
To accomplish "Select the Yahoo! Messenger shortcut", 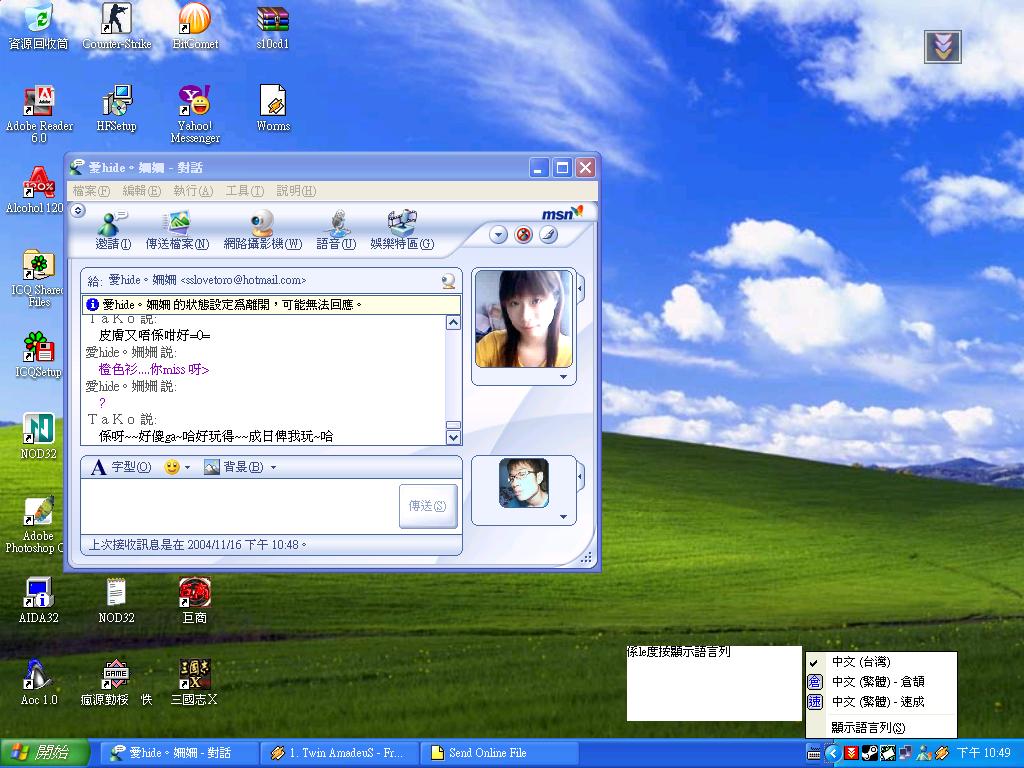I will (195, 115).
